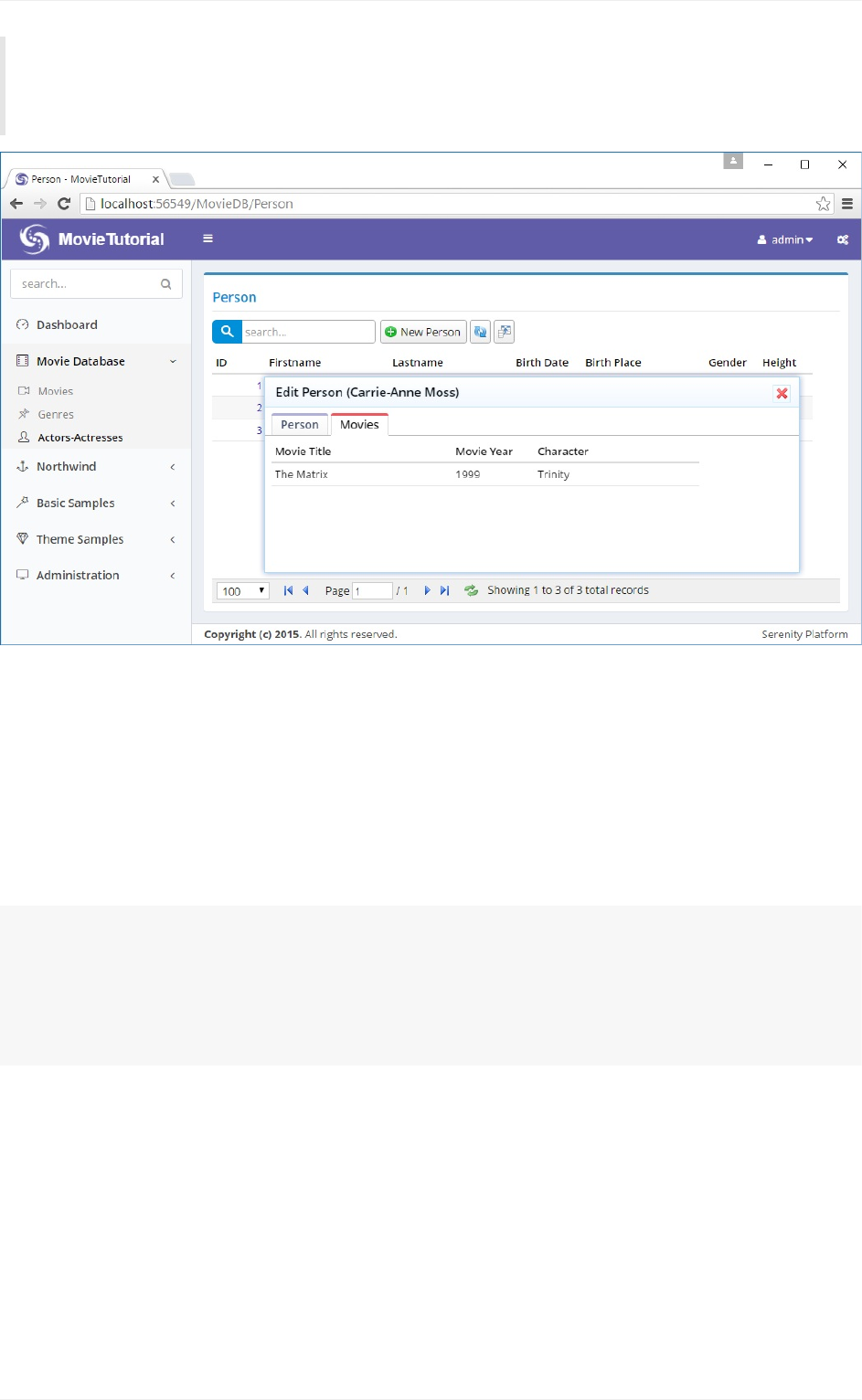Open the admin user dropdown

coord(785,239)
